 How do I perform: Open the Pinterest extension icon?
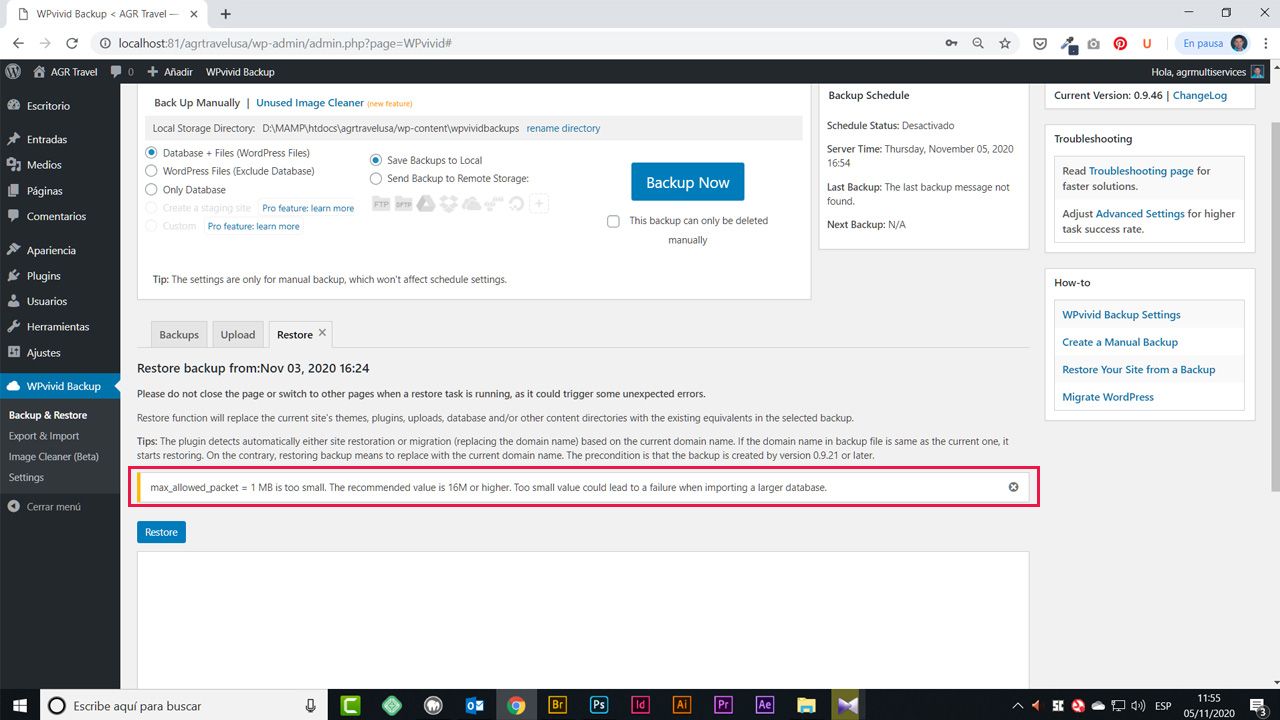click(x=1120, y=44)
